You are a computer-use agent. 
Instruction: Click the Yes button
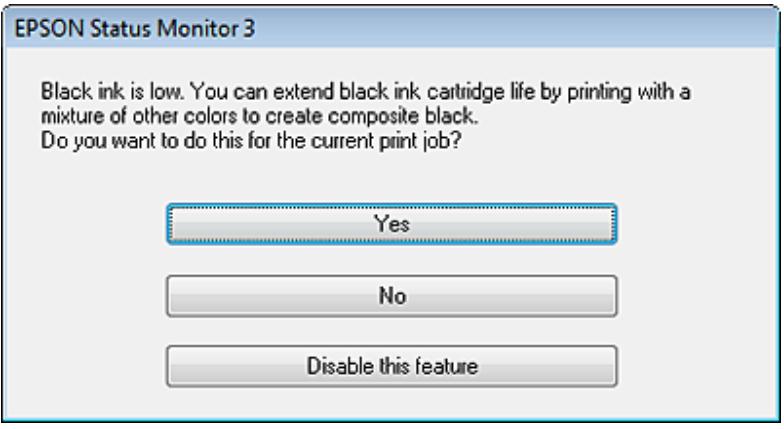tap(392, 224)
